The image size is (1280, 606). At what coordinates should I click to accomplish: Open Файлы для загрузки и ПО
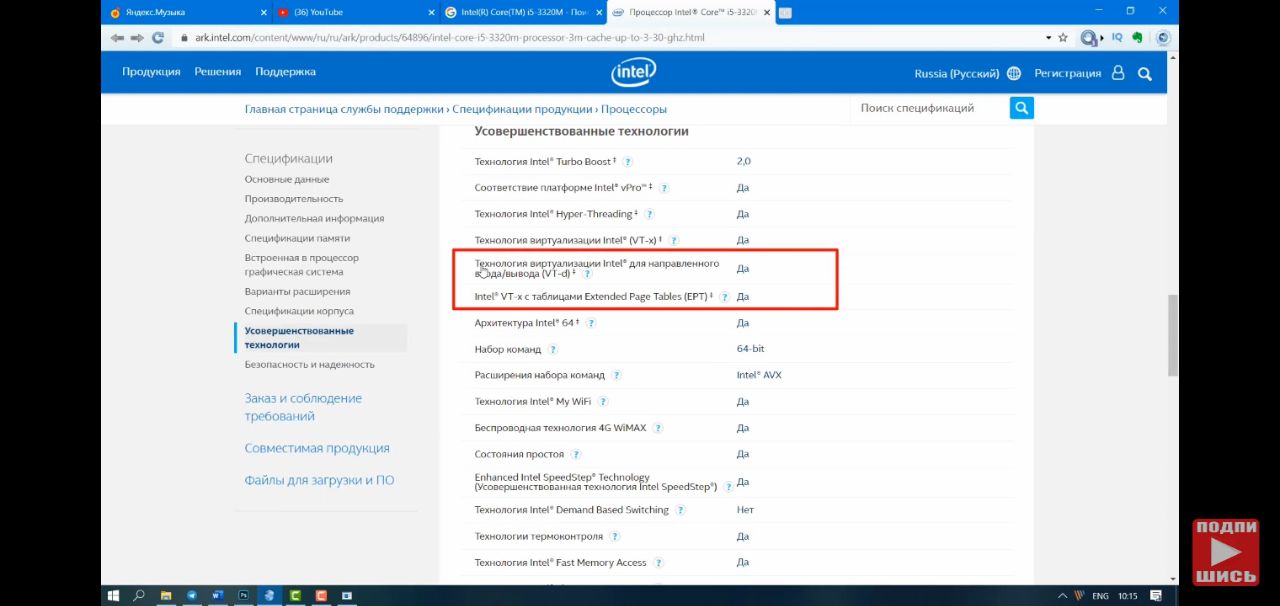click(319, 481)
